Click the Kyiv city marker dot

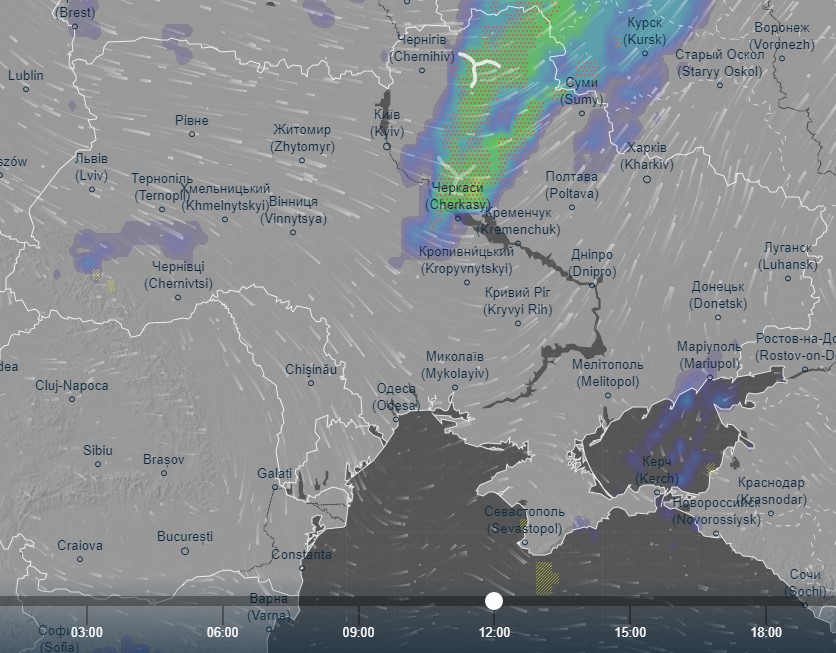click(388, 147)
